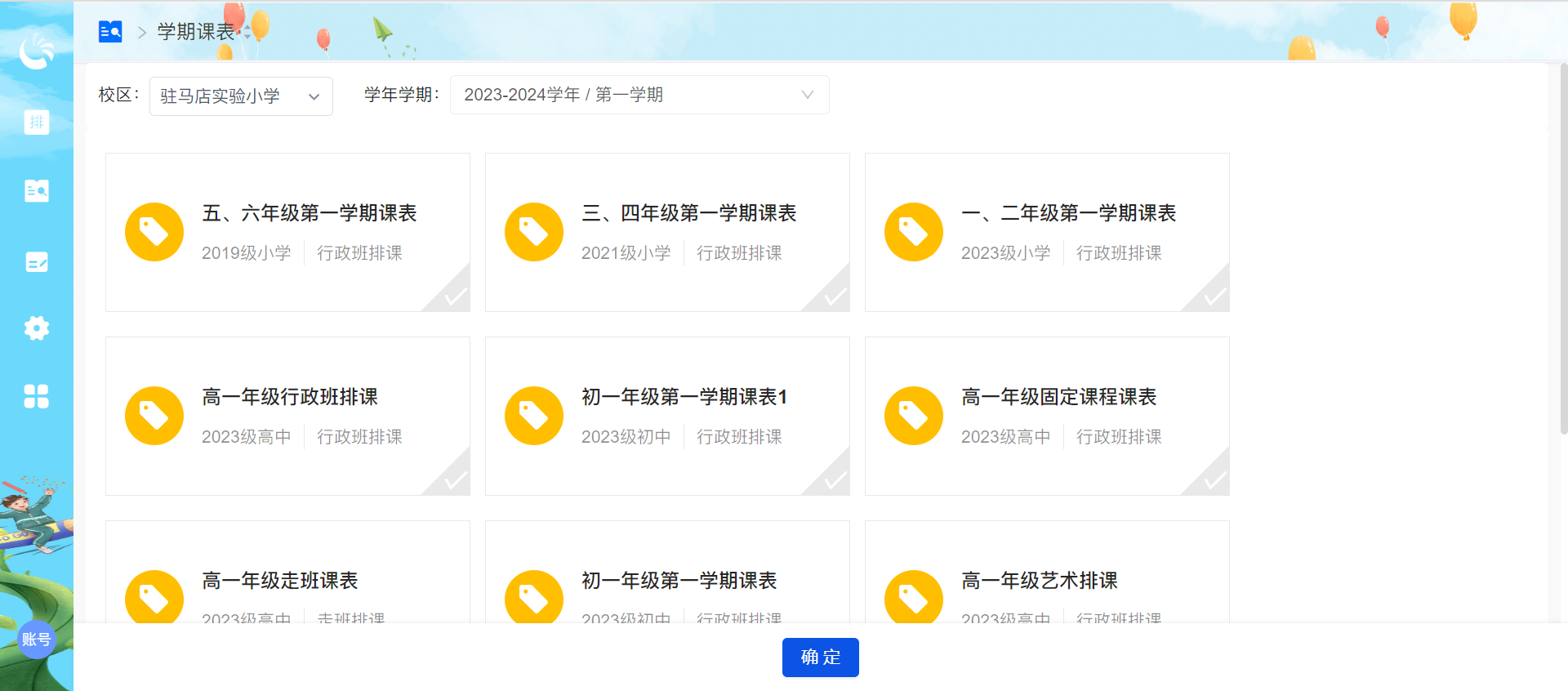Open settings gear in the sidebar

(37, 328)
